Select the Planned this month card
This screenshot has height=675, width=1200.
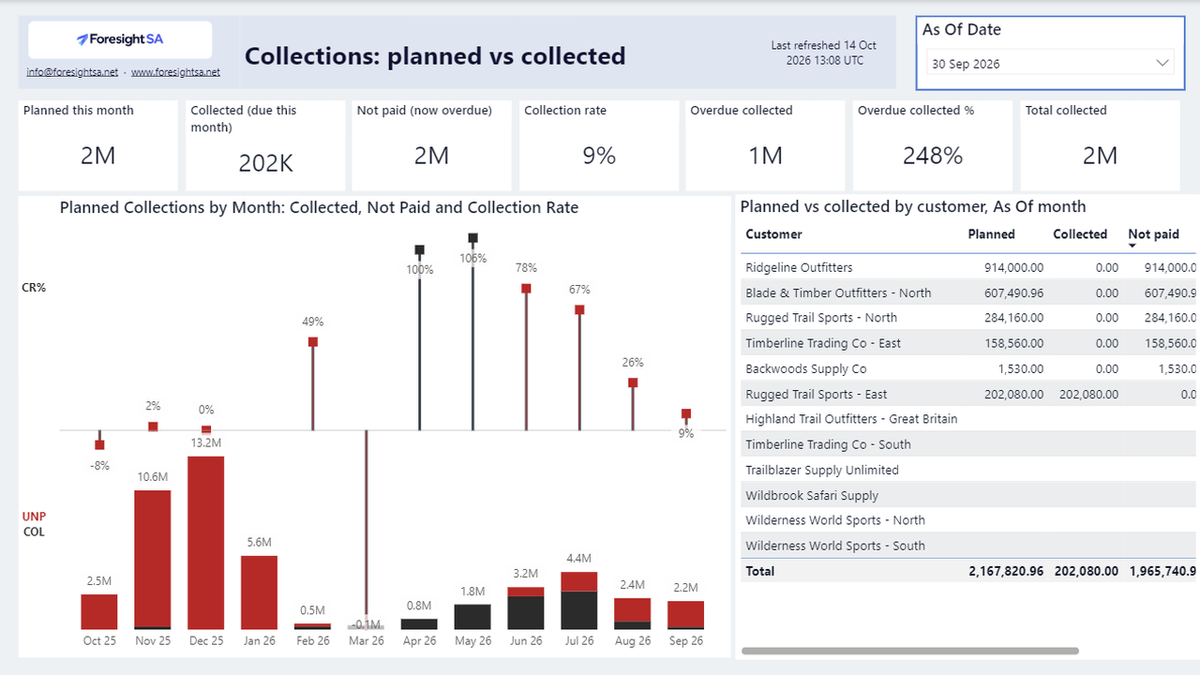pos(98,145)
